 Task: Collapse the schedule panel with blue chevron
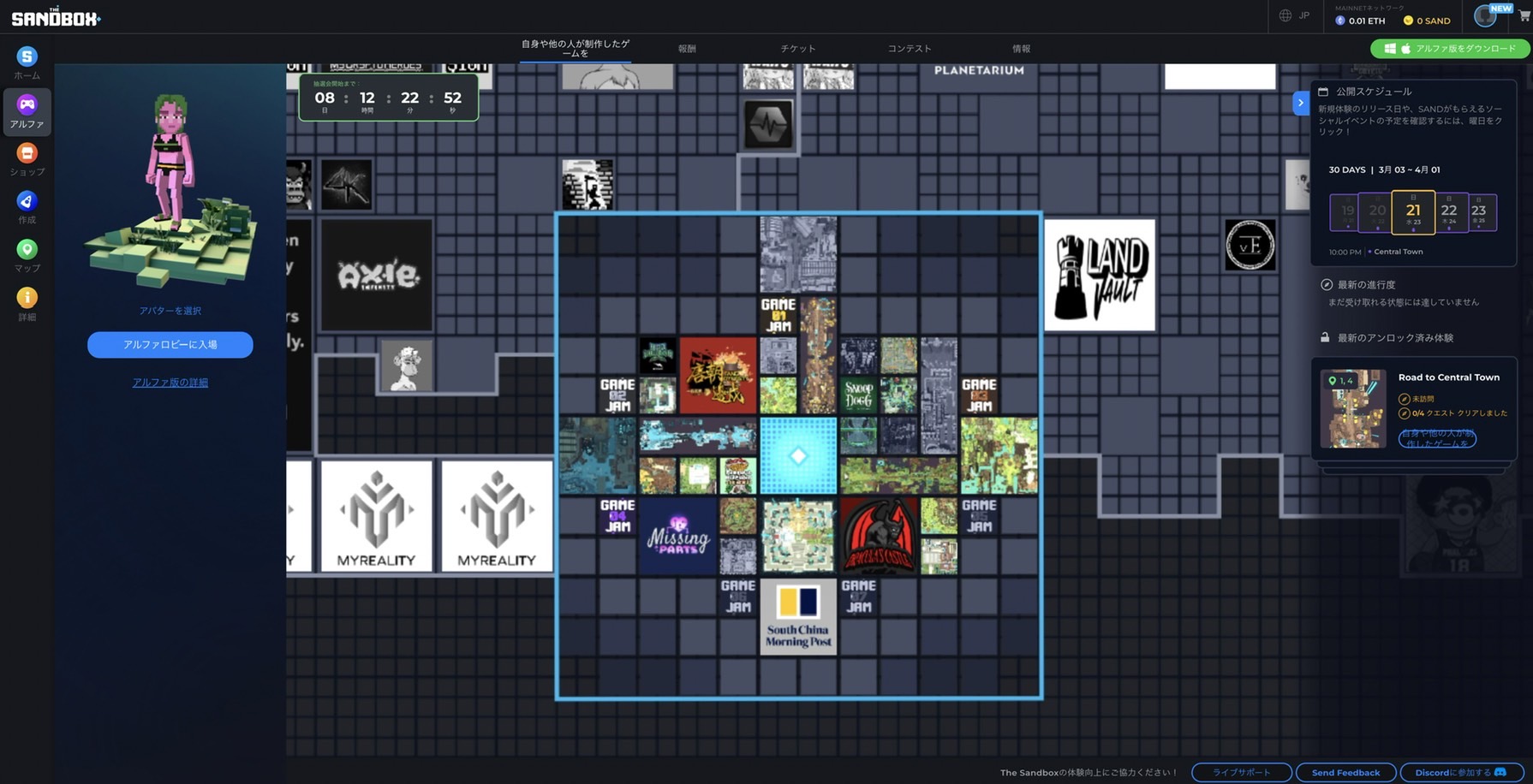click(x=1301, y=103)
